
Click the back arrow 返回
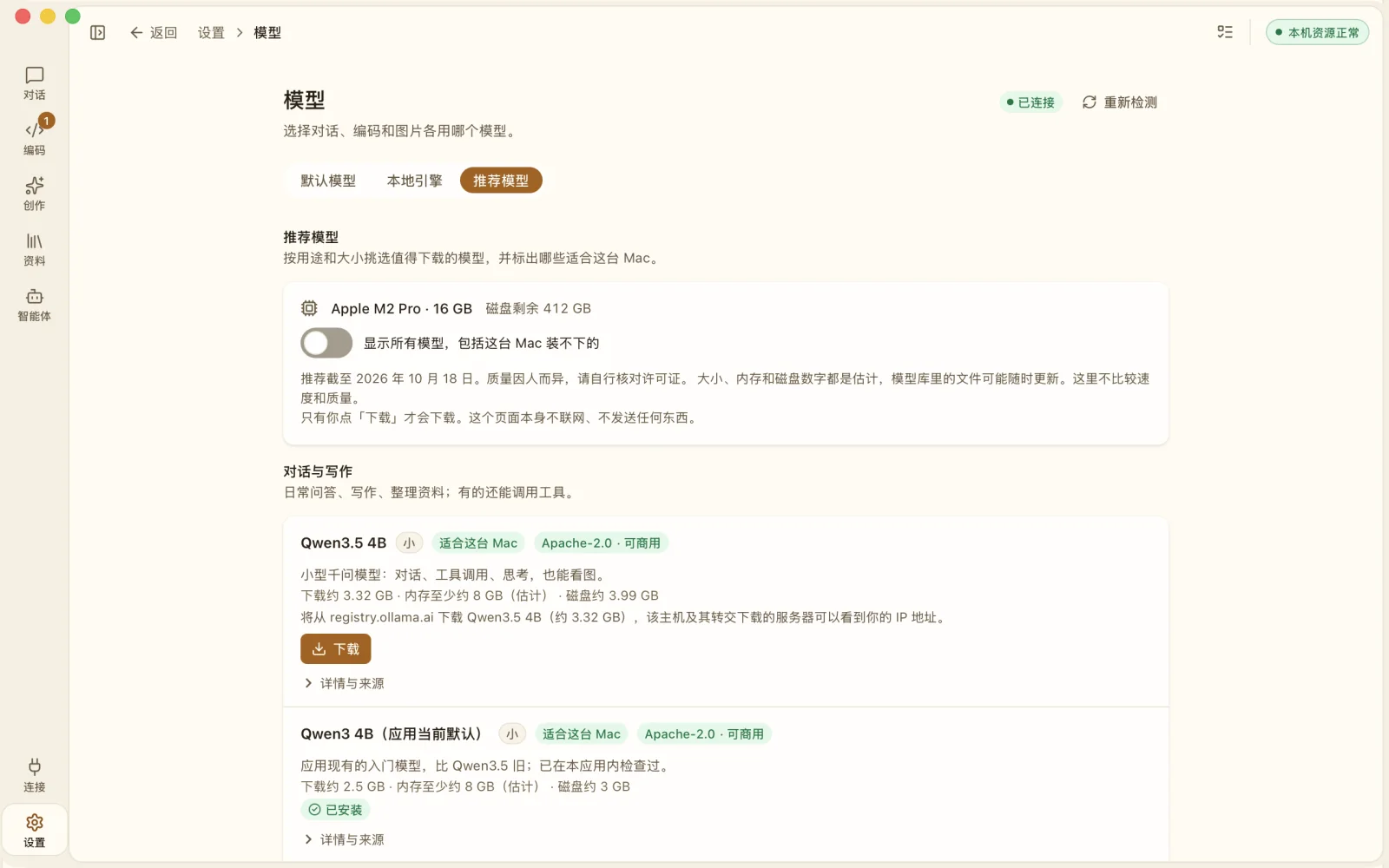[x=153, y=32]
